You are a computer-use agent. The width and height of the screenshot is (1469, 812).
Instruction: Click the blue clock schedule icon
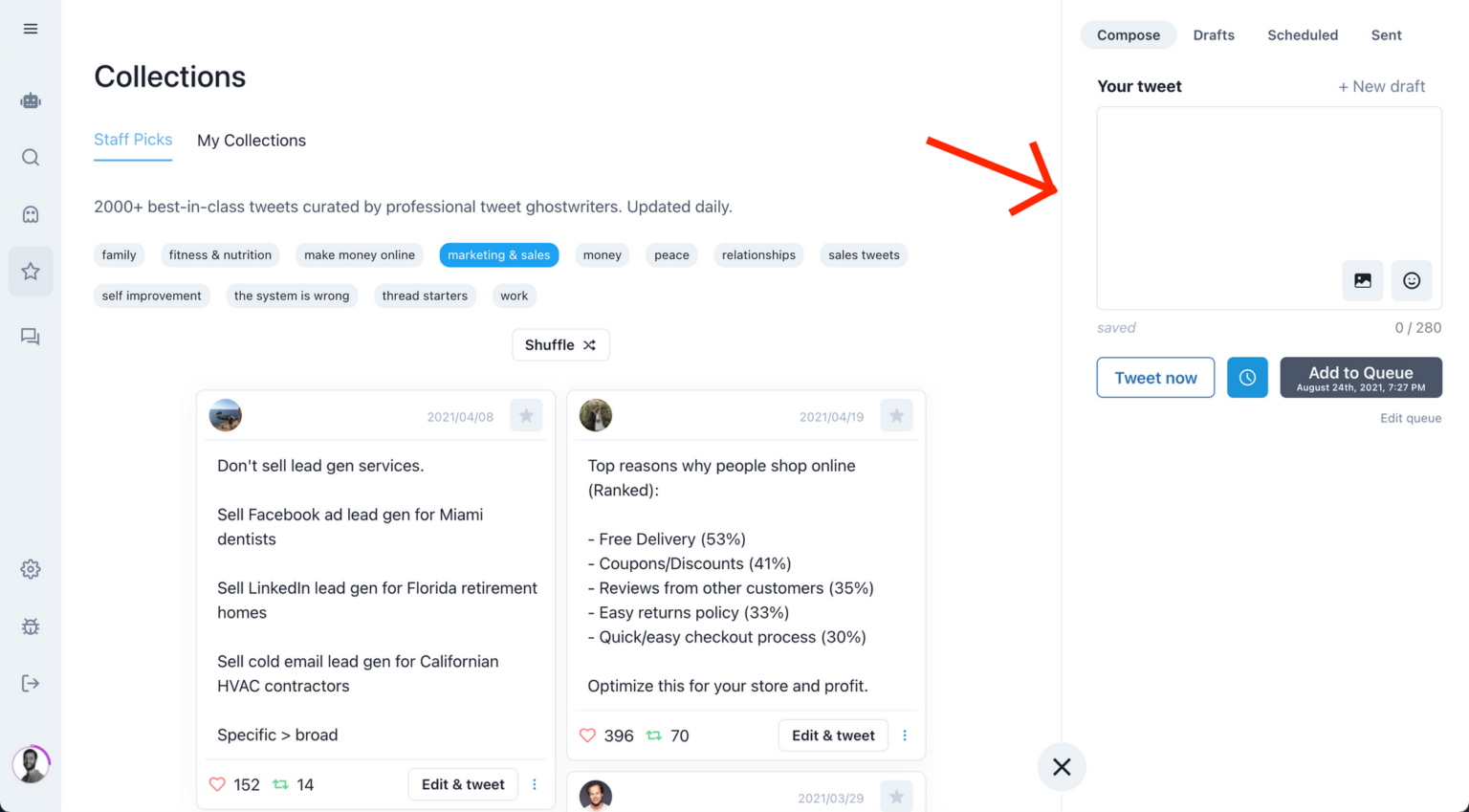(x=1247, y=377)
